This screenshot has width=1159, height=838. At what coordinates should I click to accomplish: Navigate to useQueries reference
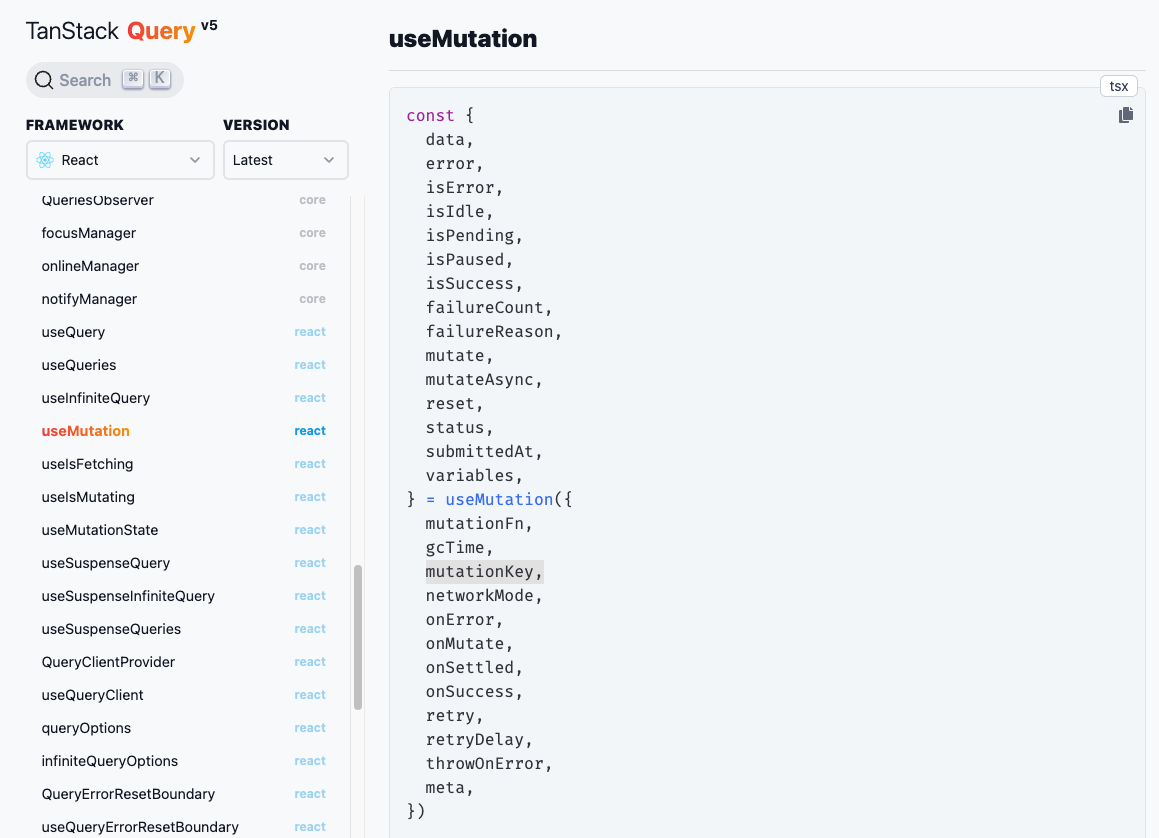79,365
